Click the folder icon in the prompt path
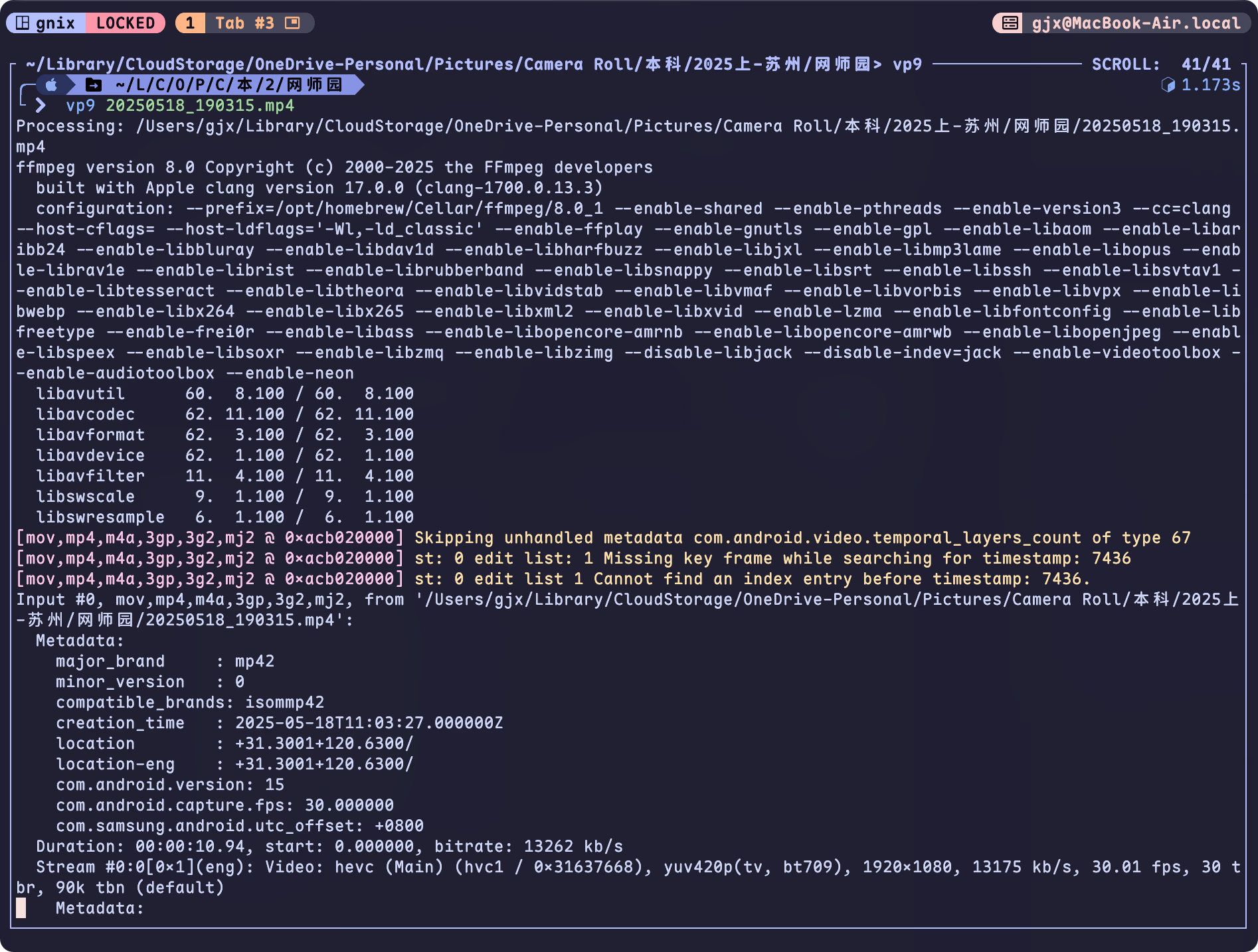 94,85
